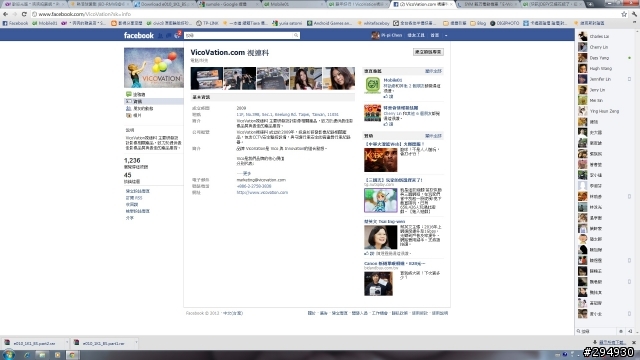The image size is (640, 360).
Task: Open chat with Charles Lai
Action: pyautogui.click(x=604, y=36)
